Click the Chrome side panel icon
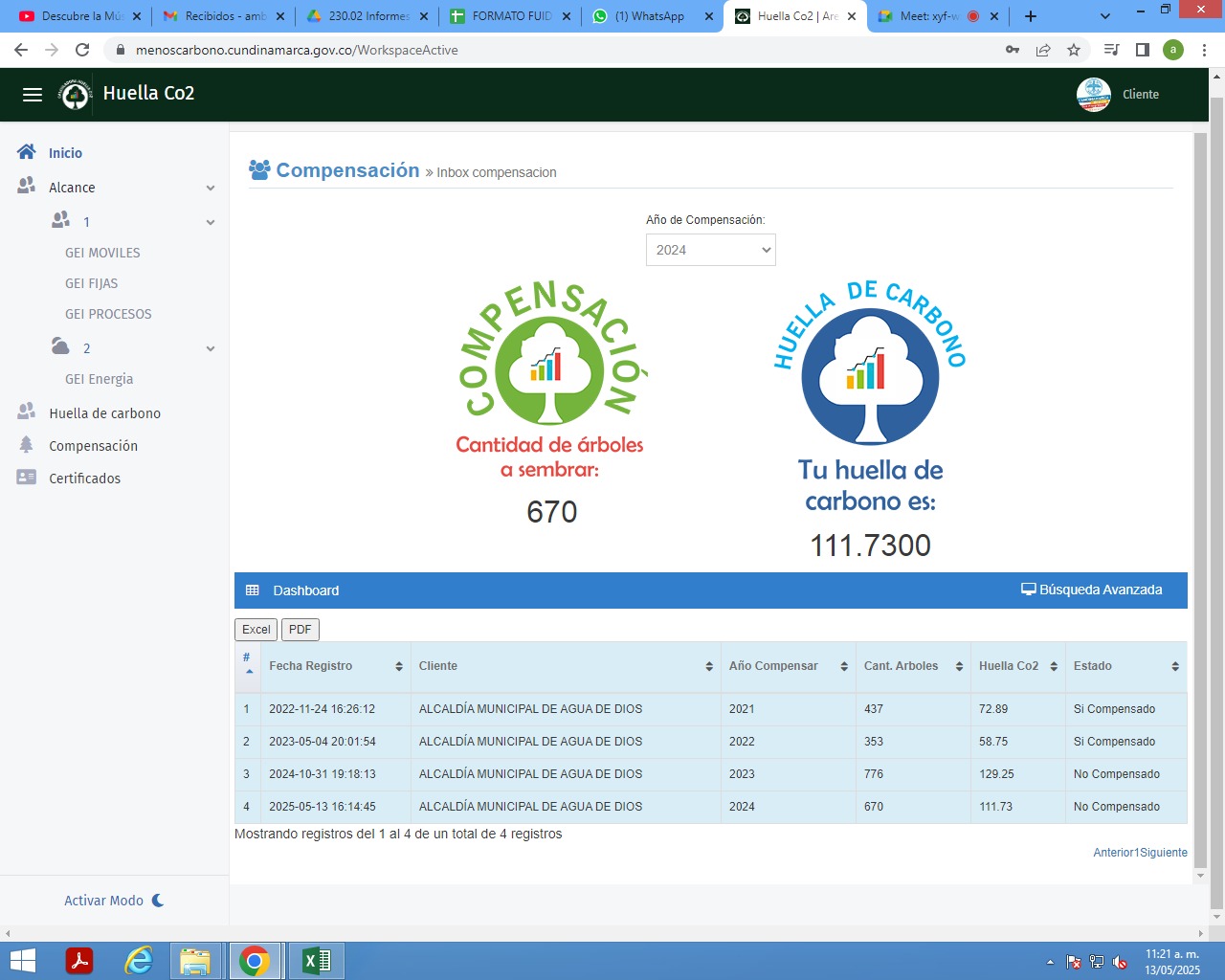The width and height of the screenshot is (1225, 980). coord(1143,50)
